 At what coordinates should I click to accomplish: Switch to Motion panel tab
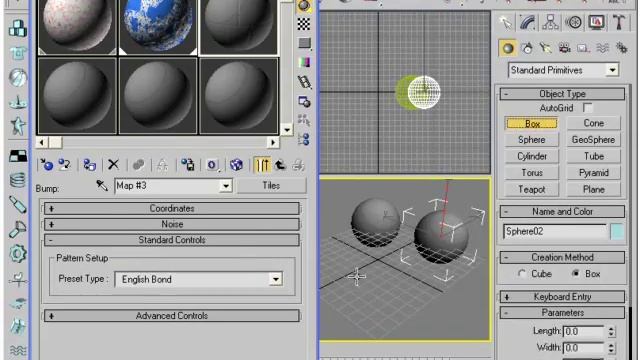tap(573, 22)
